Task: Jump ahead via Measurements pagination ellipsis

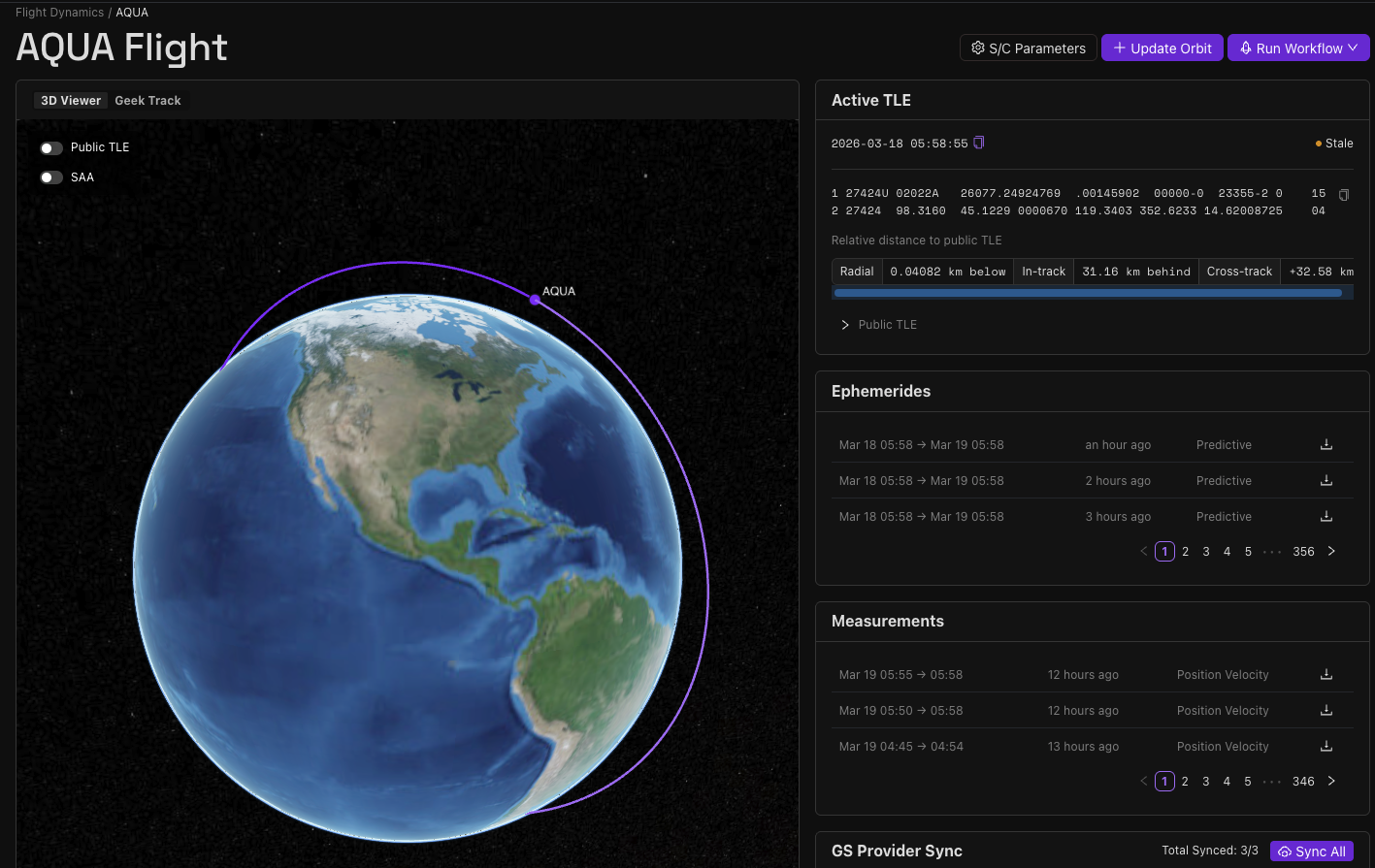Action: pos(1272,781)
